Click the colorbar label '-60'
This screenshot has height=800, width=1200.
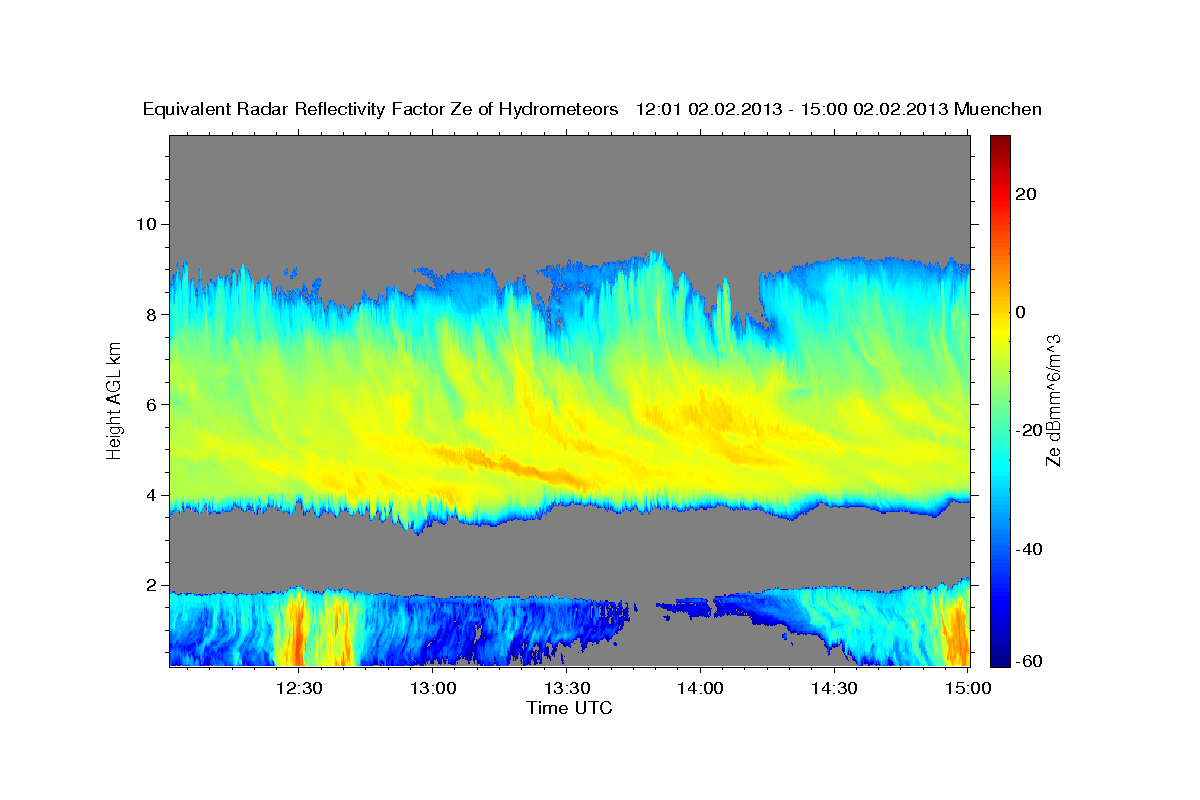click(1029, 660)
